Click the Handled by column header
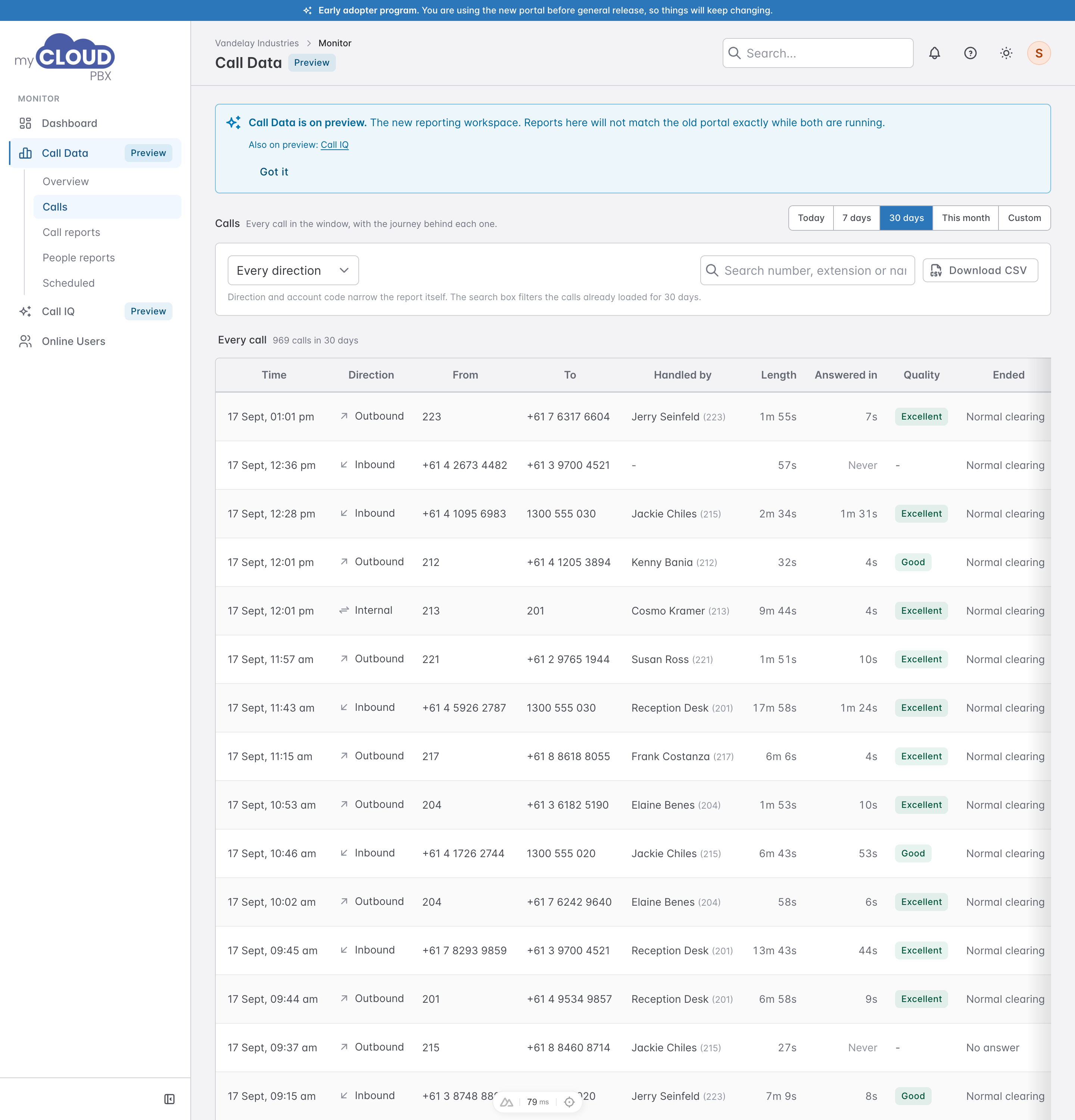The height and width of the screenshot is (1120, 1075). pyautogui.click(x=683, y=375)
